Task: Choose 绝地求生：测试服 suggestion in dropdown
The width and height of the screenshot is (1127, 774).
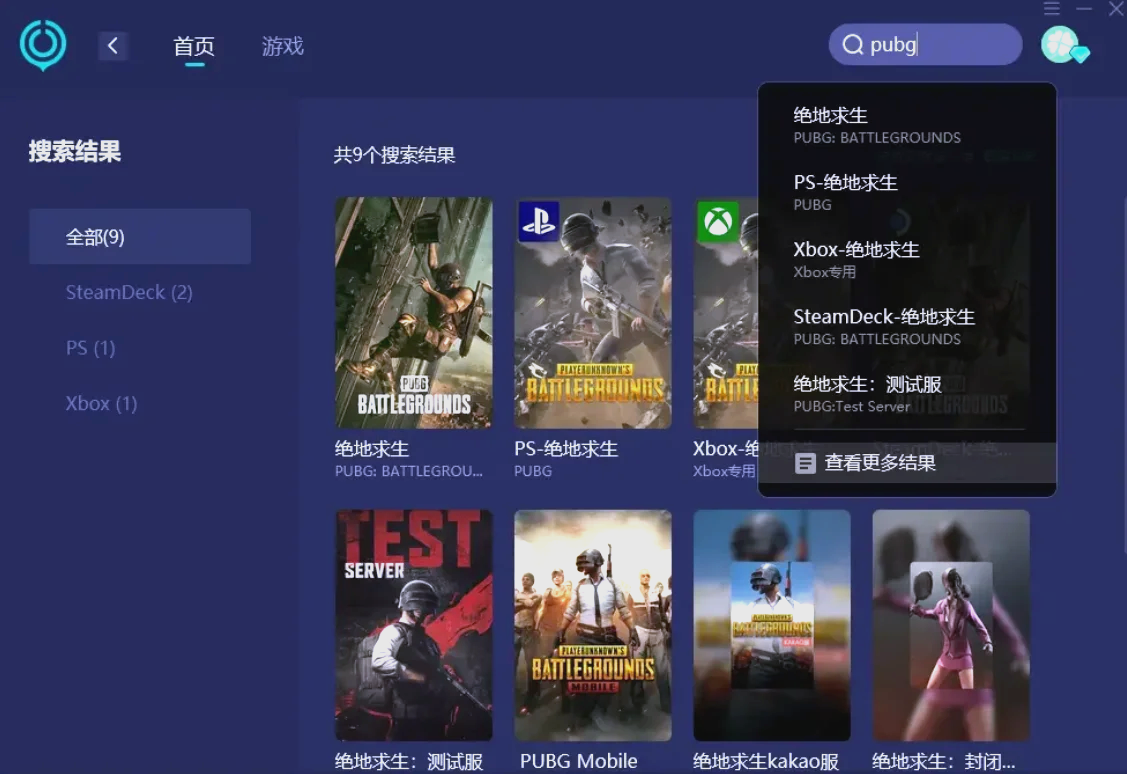Action: point(907,395)
